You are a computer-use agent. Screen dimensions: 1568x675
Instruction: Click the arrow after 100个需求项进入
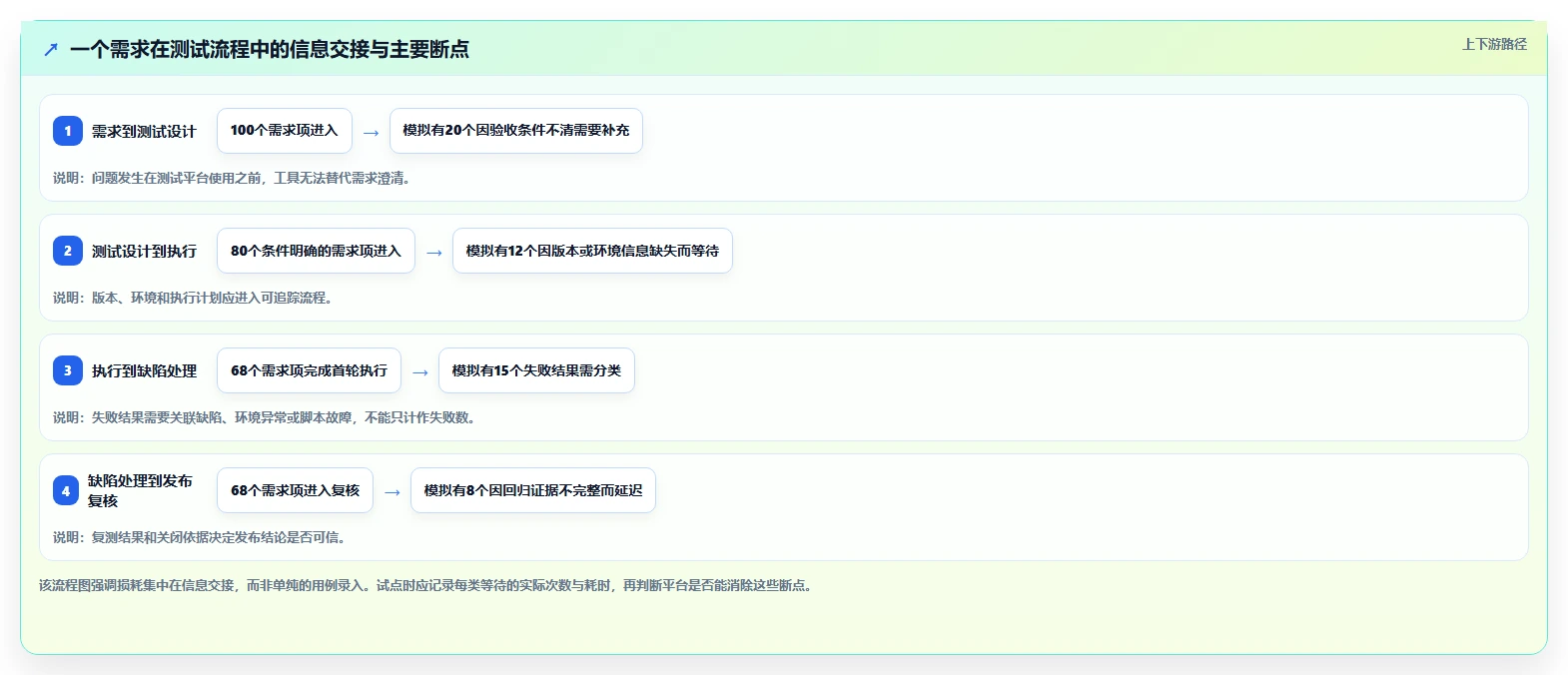click(371, 132)
